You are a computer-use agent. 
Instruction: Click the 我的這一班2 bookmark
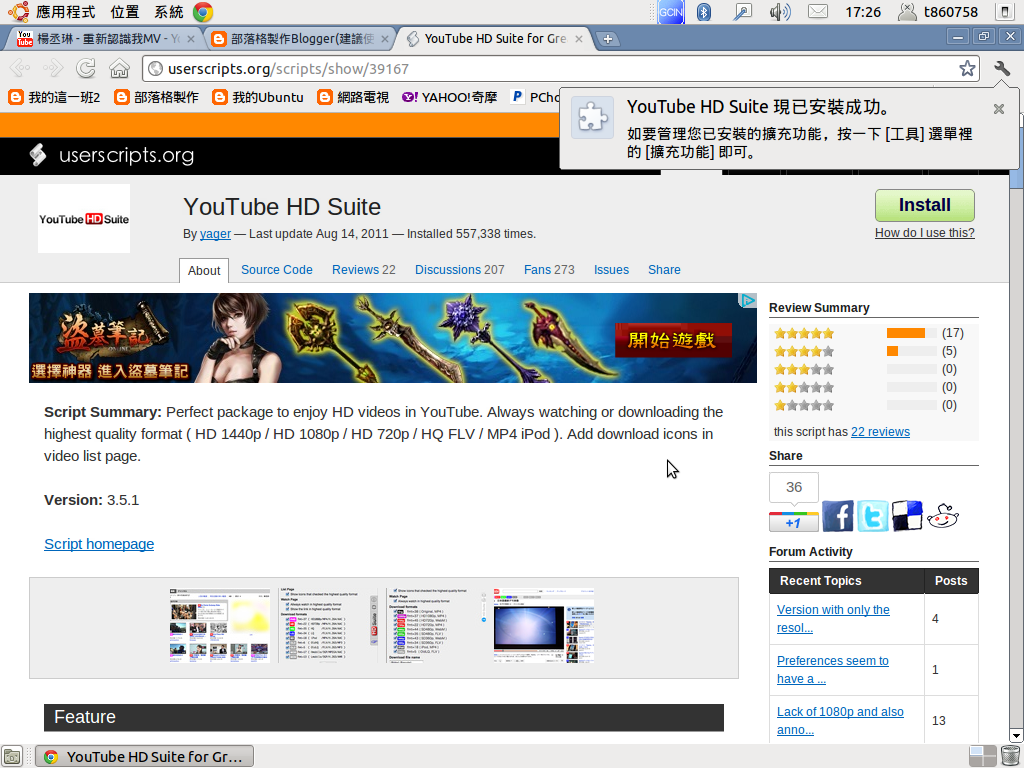click(55, 97)
